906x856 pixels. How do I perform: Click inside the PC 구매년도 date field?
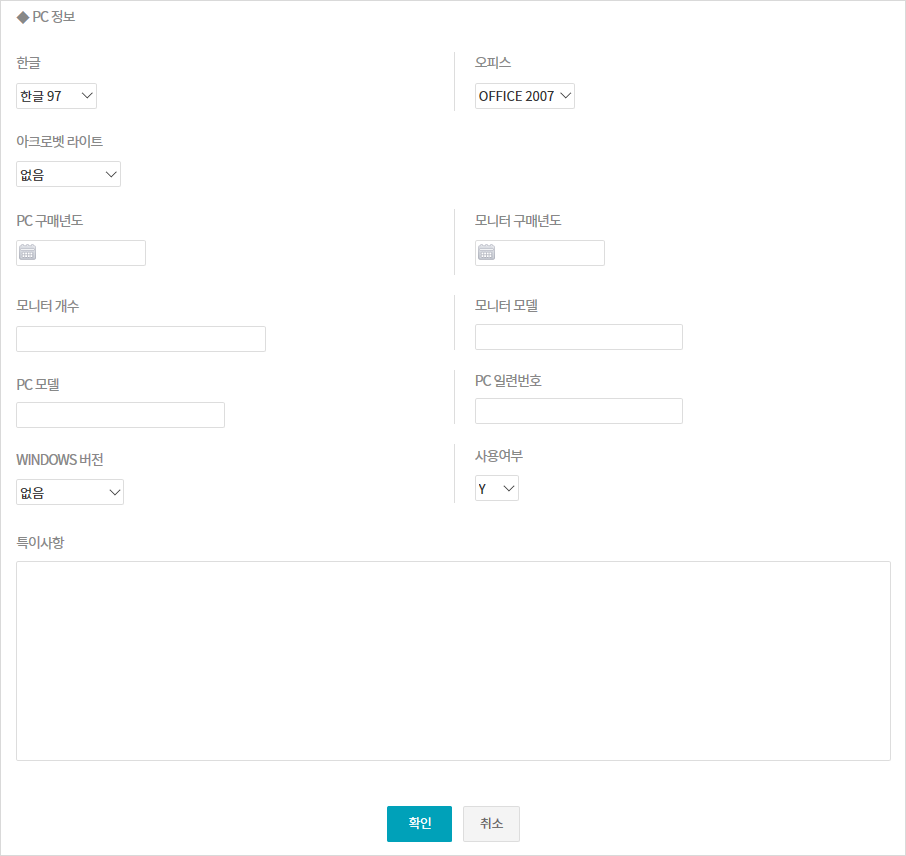[92, 253]
